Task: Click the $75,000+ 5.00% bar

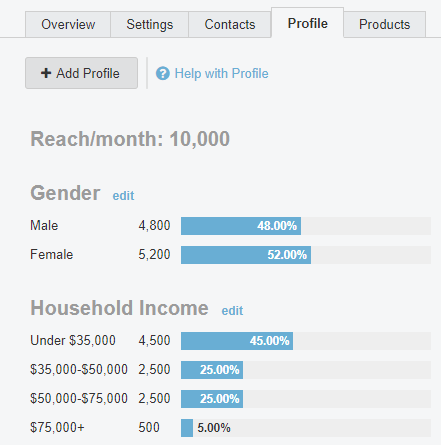Action: (306, 428)
